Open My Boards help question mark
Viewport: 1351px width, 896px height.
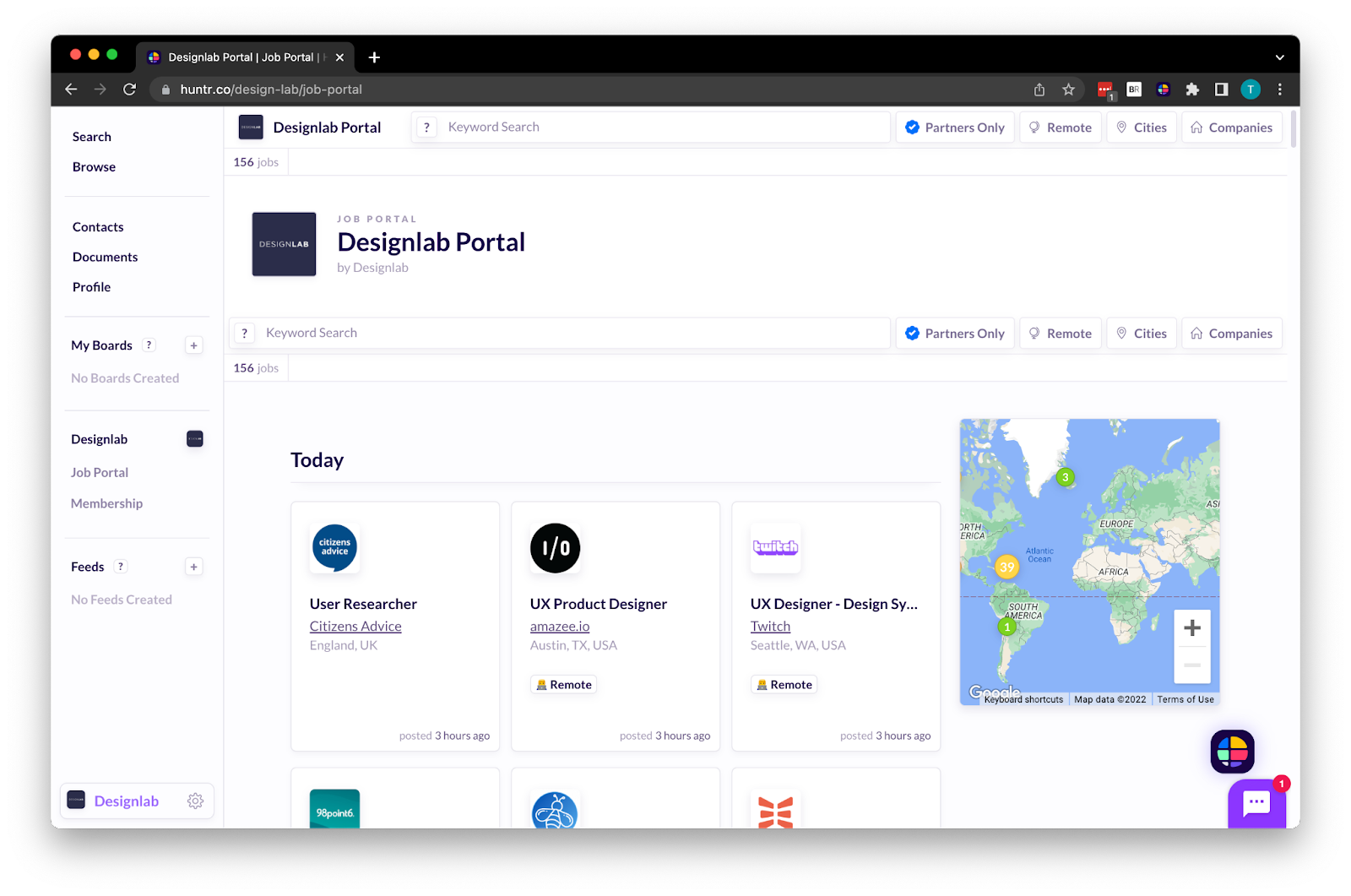[149, 345]
